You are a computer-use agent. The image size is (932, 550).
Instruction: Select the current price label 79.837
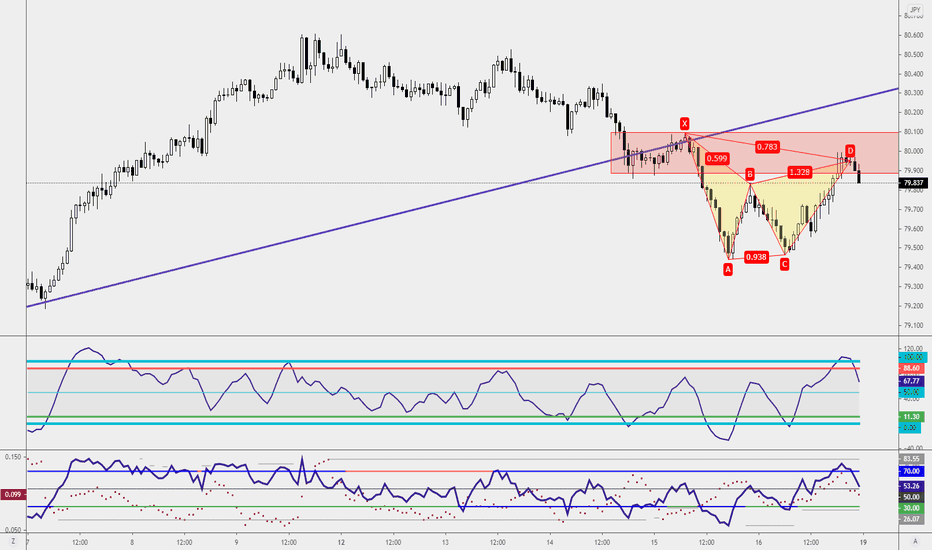[x=915, y=183]
